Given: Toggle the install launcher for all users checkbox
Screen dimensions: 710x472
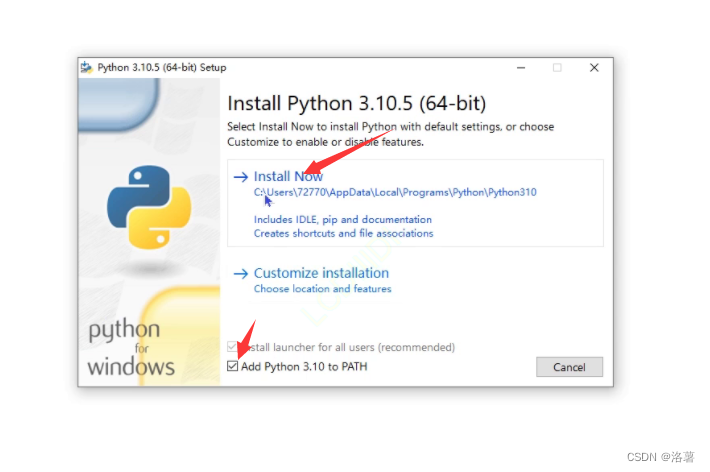Looking at the screenshot, I should click(x=232, y=347).
